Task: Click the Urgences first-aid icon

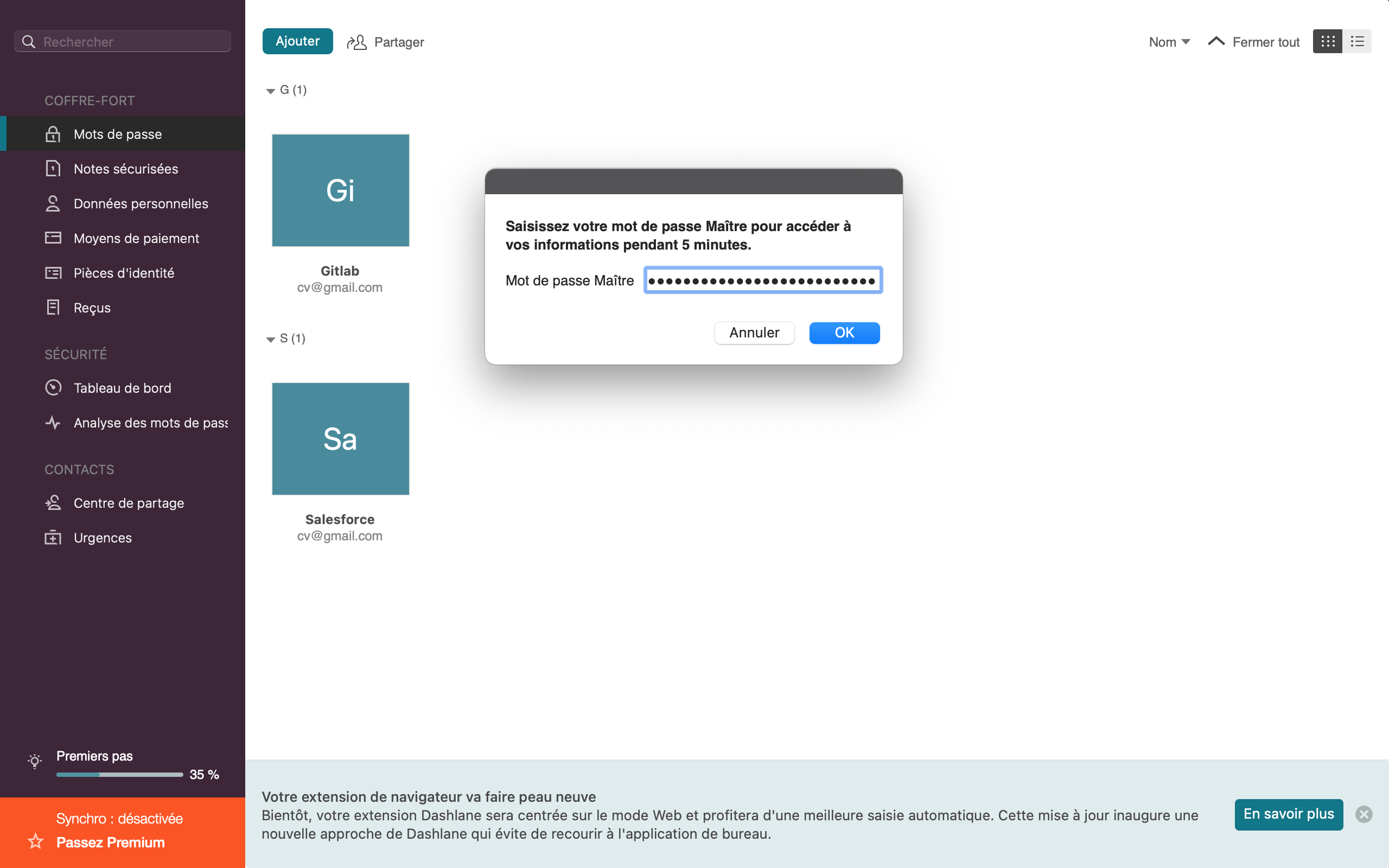Action: 53,537
